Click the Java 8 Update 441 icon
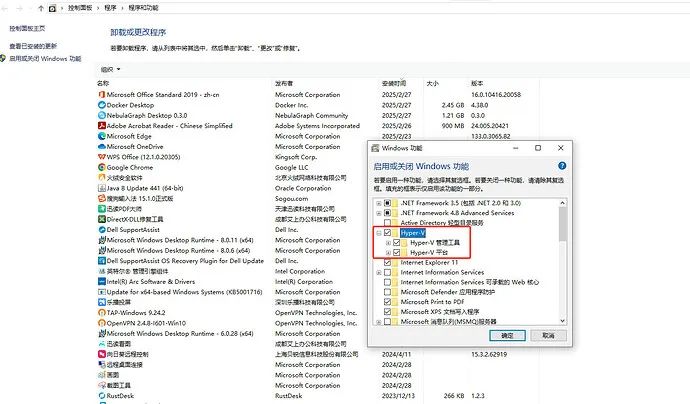Screen dimensions: 690x404 [x=102, y=188]
